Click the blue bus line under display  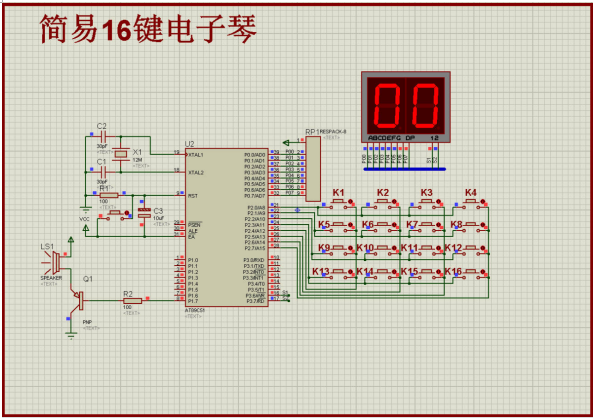pyautogui.click(x=405, y=169)
